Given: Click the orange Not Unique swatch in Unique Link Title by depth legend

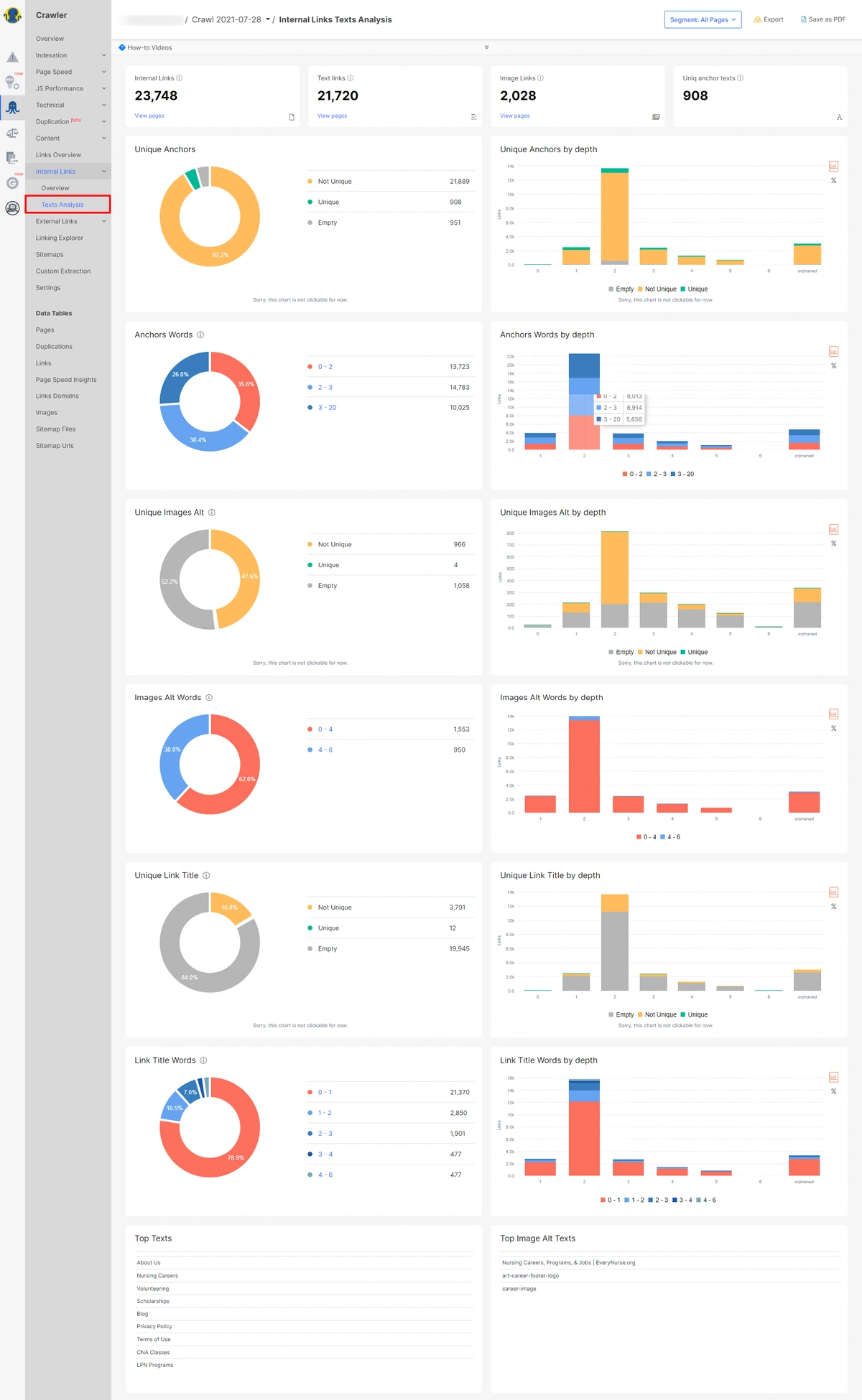Looking at the screenshot, I should (640, 1014).
